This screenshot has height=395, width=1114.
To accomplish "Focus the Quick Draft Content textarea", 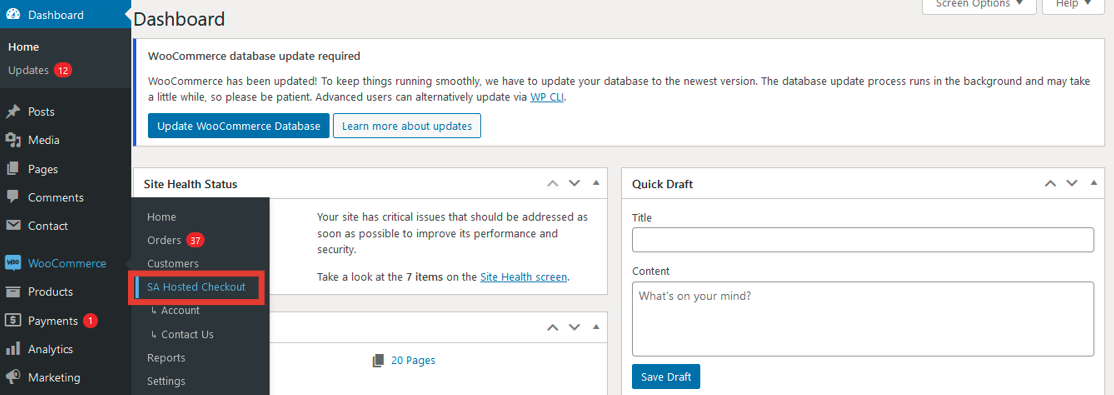I will pyautogui.click(x=862, y=318).
